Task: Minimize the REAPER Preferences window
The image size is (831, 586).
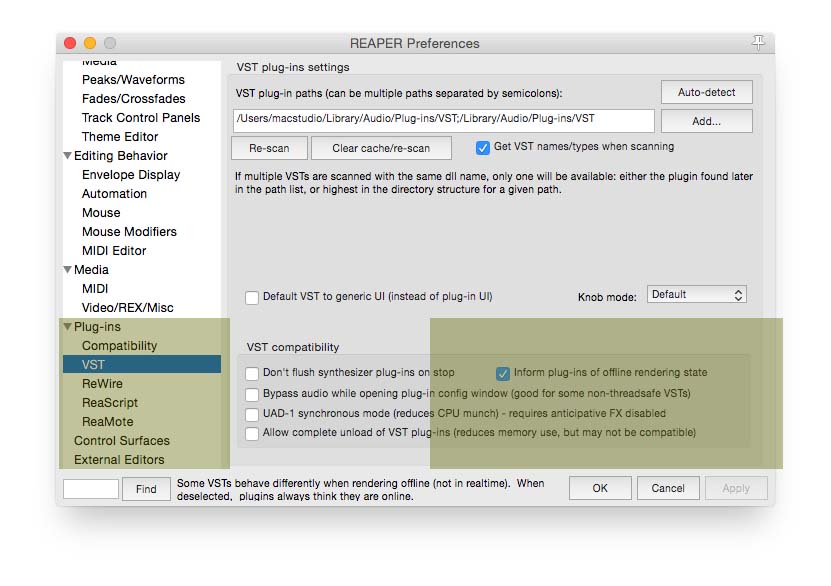Action: [90, 43]
